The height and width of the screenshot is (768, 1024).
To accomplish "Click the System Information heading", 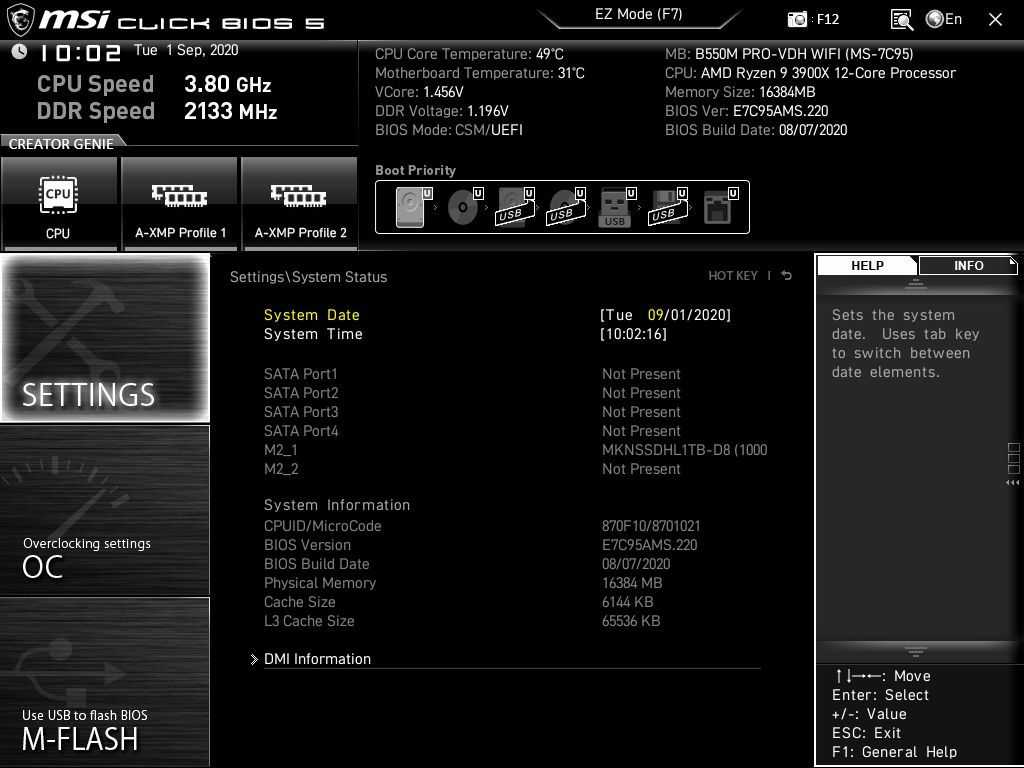I will click(x=337, y=505).
